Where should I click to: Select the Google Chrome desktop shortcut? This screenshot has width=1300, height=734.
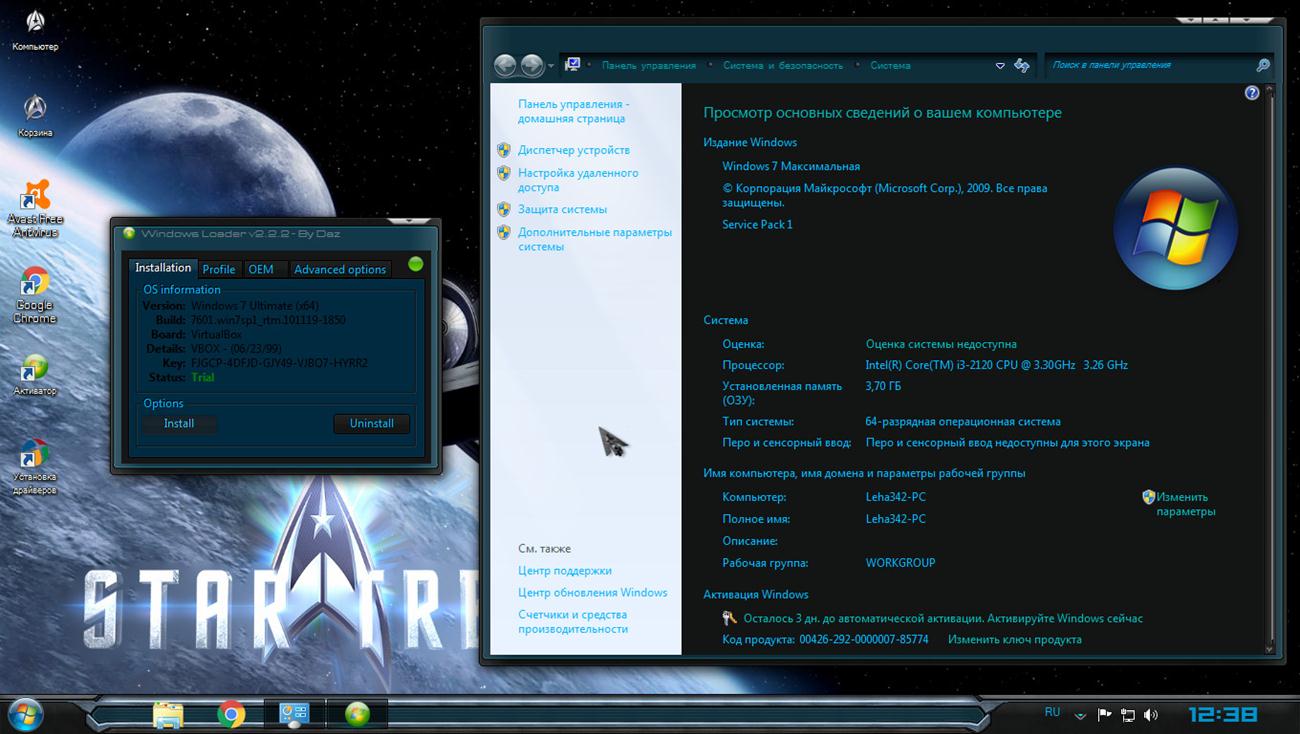(35, 295)
